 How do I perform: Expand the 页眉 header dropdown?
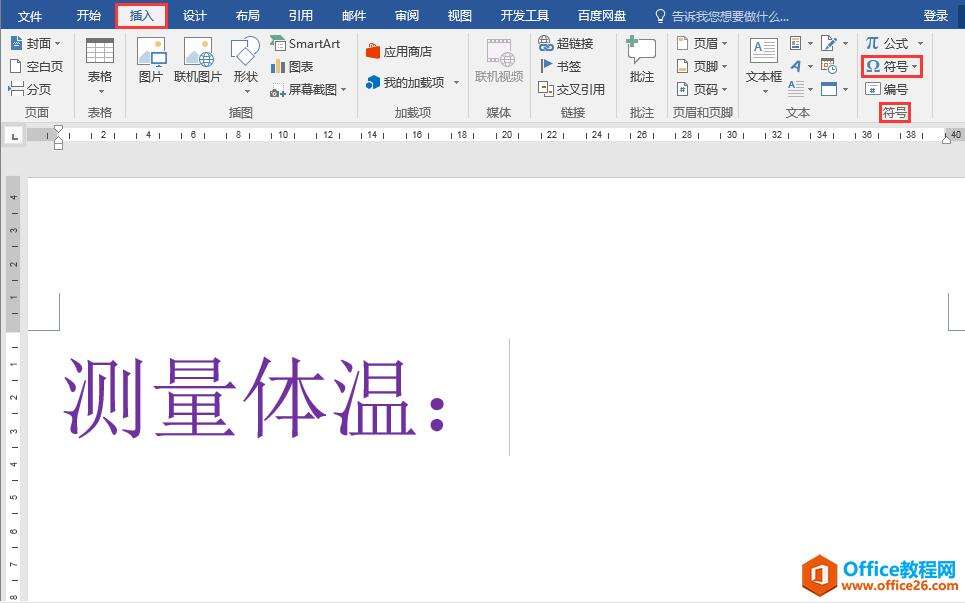click(x=701, y=44)
